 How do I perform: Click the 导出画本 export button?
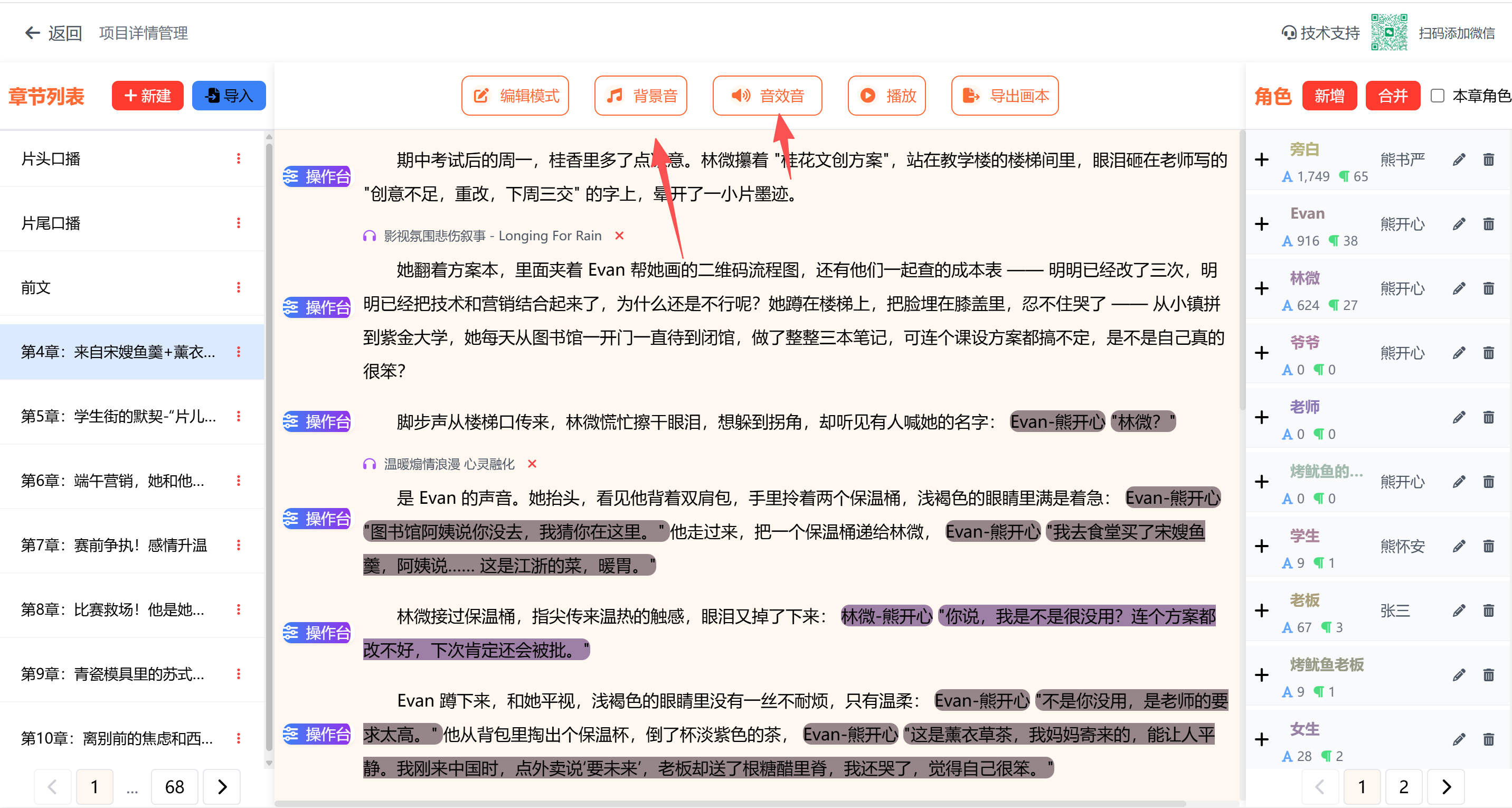[x=1004, y=96]
